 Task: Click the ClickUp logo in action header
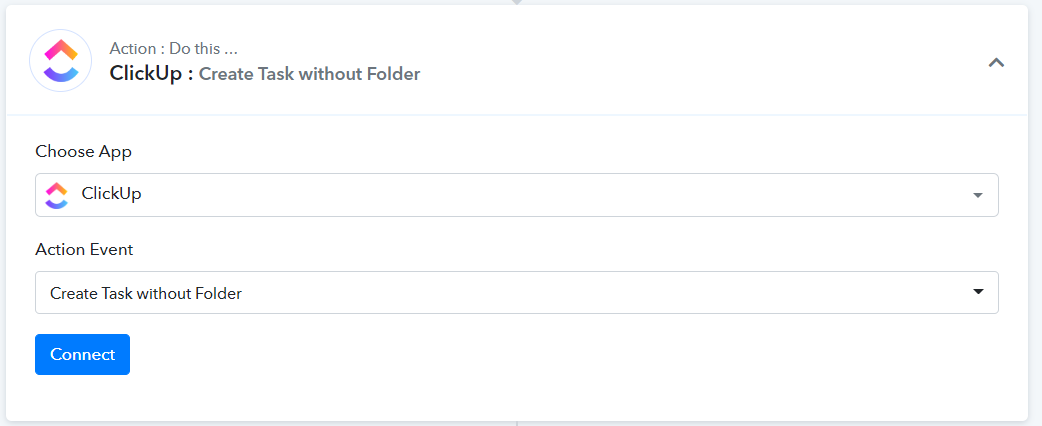(61, 61)
